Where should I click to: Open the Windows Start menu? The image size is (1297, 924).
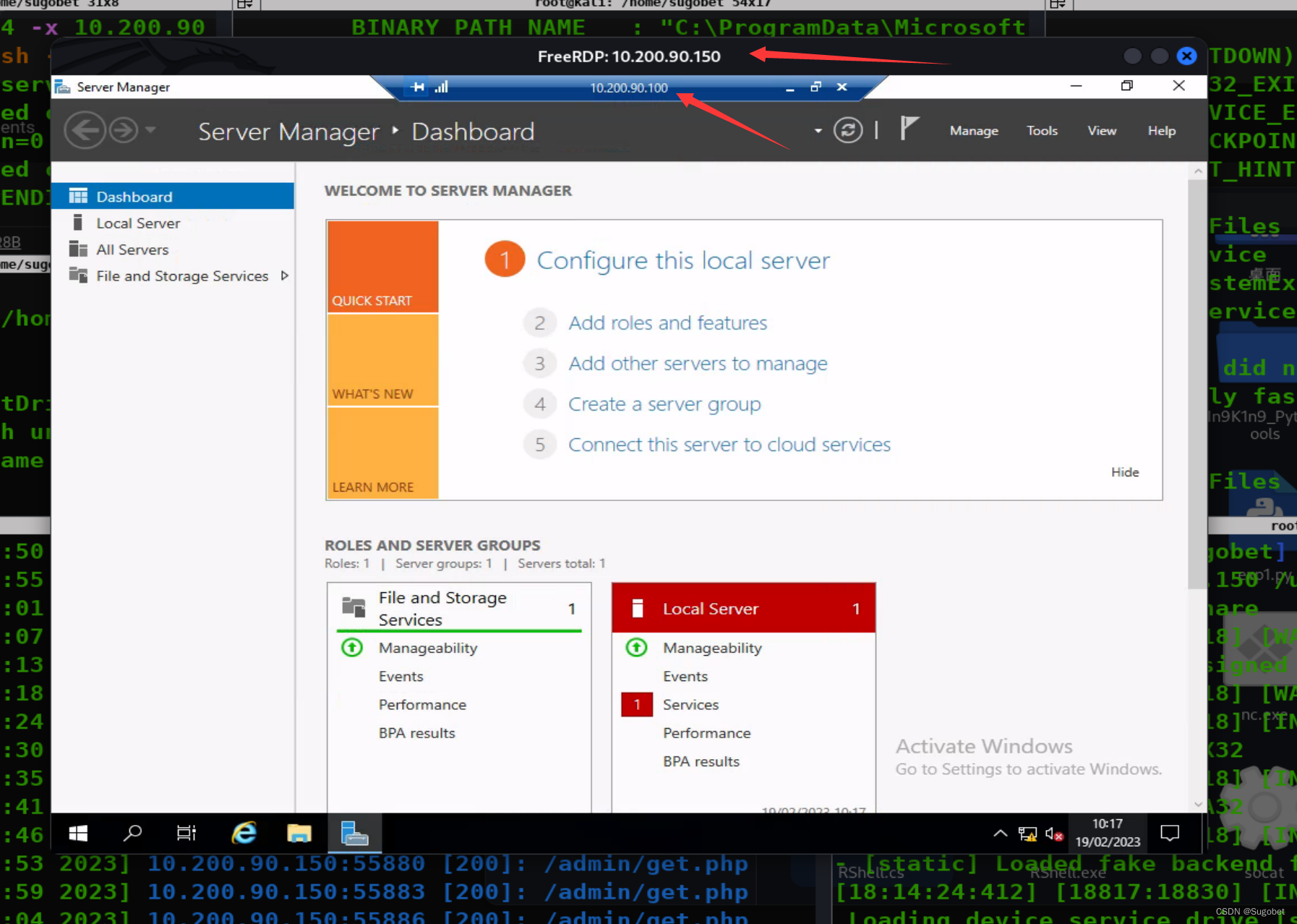coord(78,834)
